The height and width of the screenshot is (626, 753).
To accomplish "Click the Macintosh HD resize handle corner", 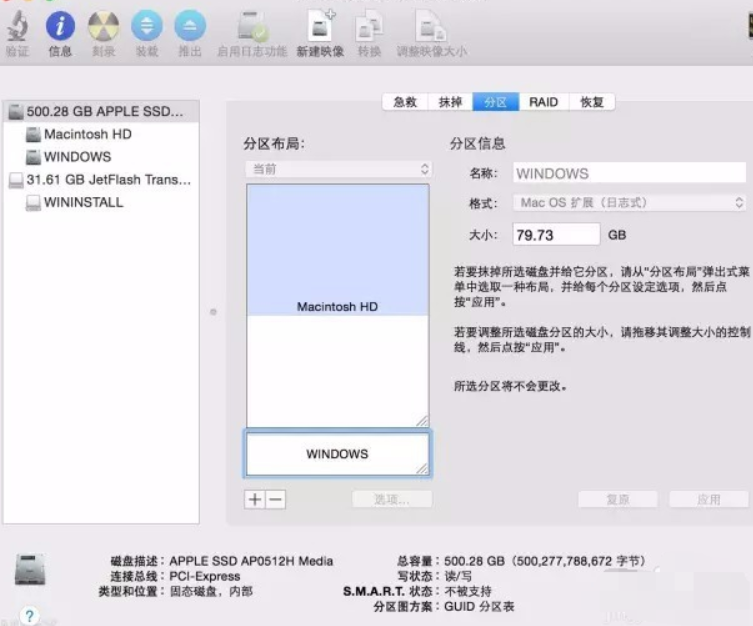I will click(x=422, y=421).
